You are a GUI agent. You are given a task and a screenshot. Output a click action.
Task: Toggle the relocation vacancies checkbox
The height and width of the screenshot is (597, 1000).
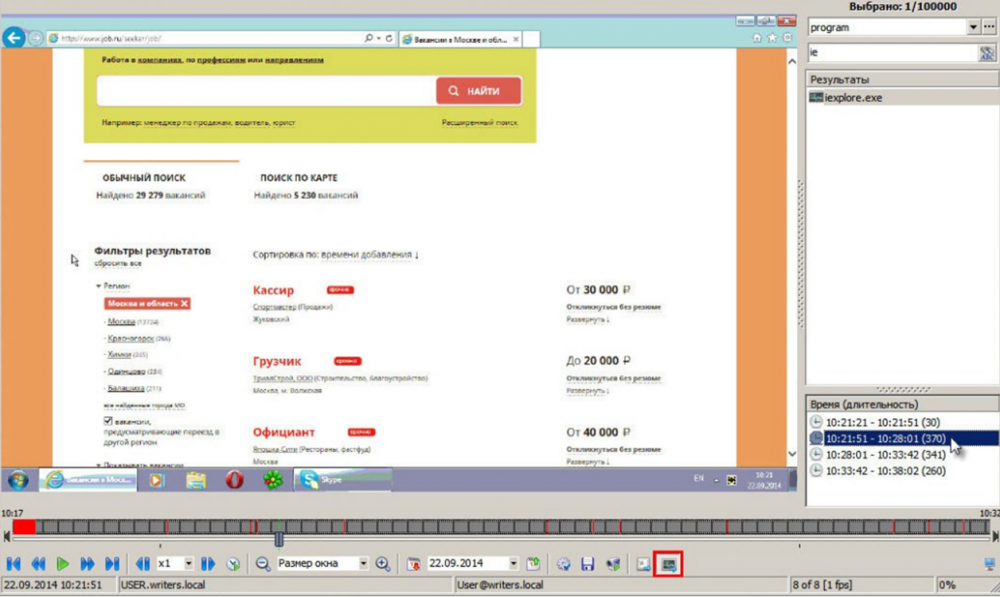coord(108,421)
